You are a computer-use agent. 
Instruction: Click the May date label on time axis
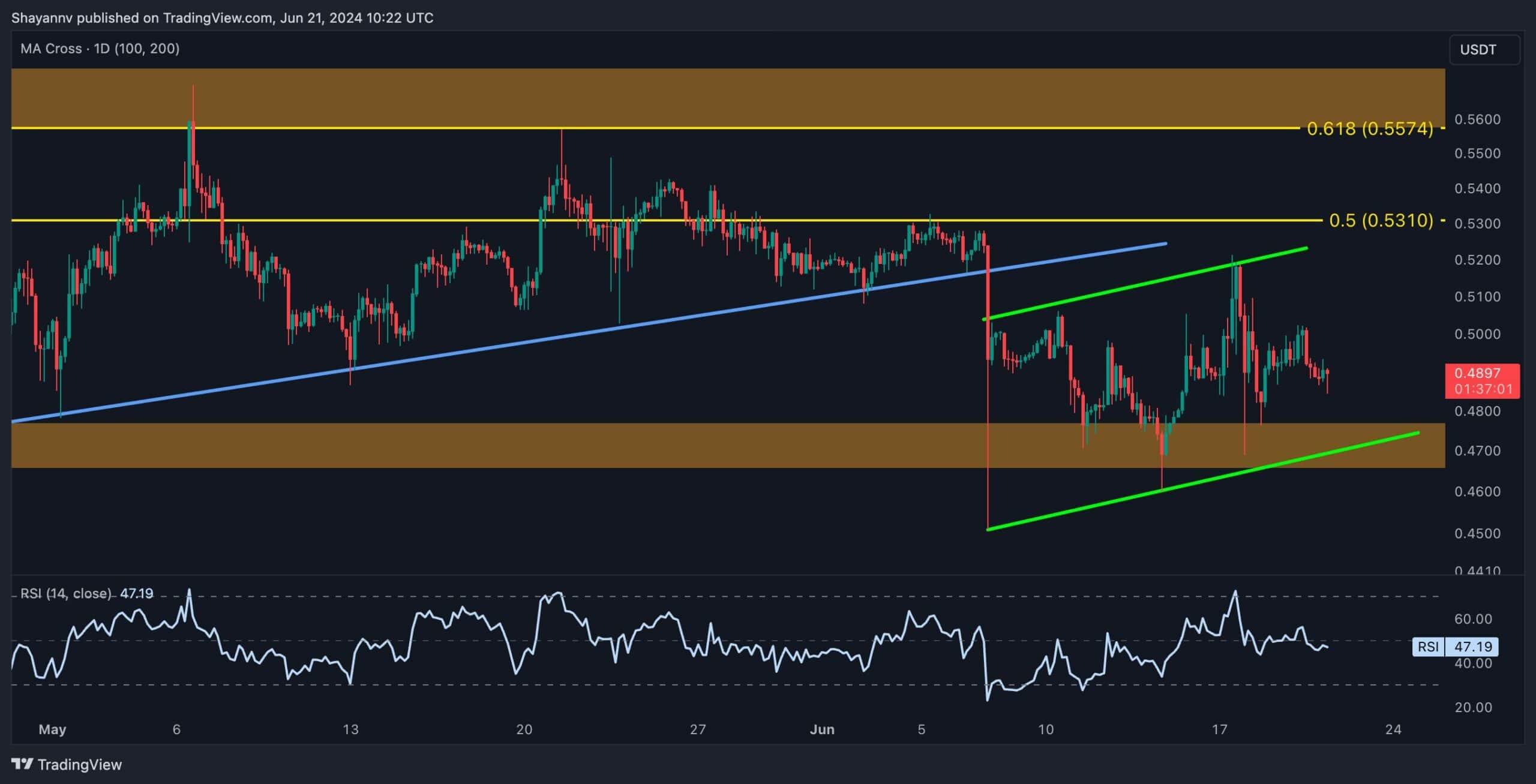[x=52, y=729]
